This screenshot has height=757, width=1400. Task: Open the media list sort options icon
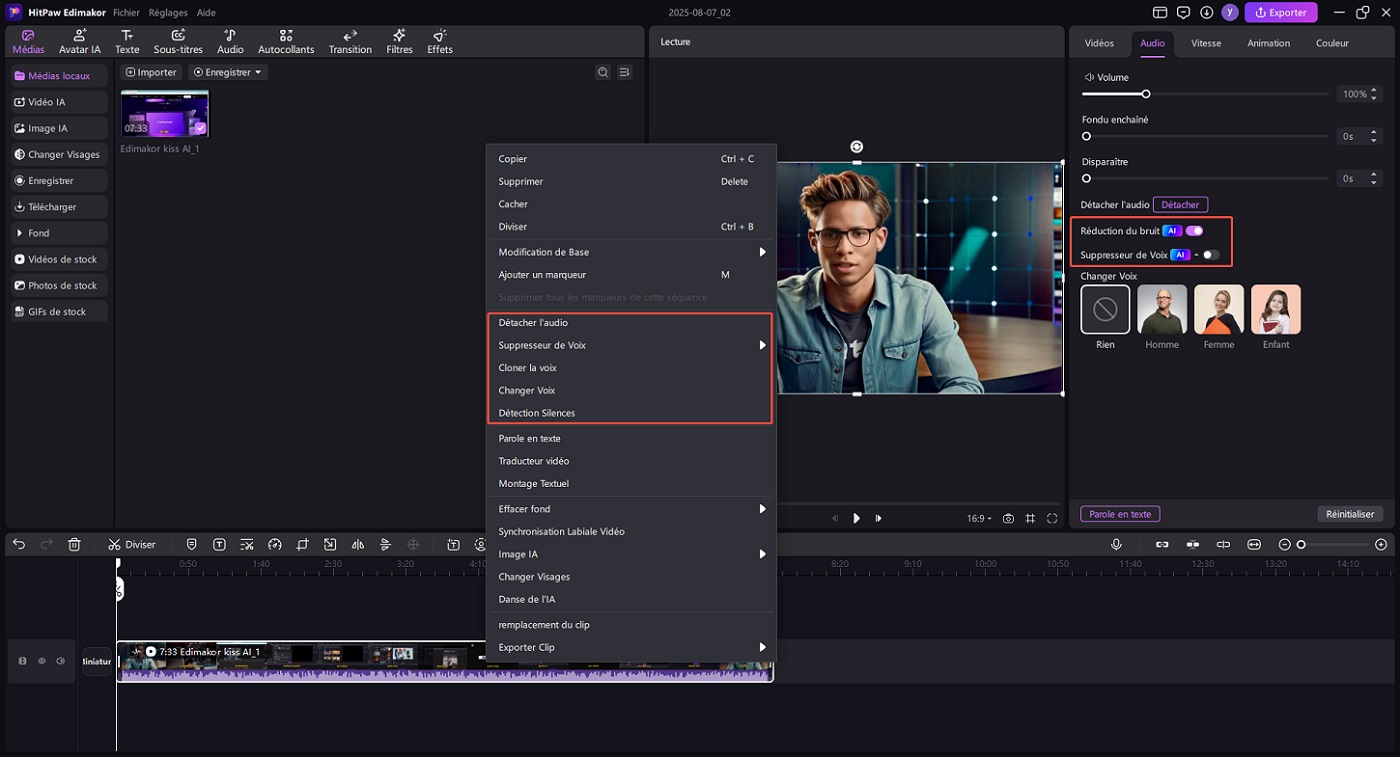tap(625, 72)
